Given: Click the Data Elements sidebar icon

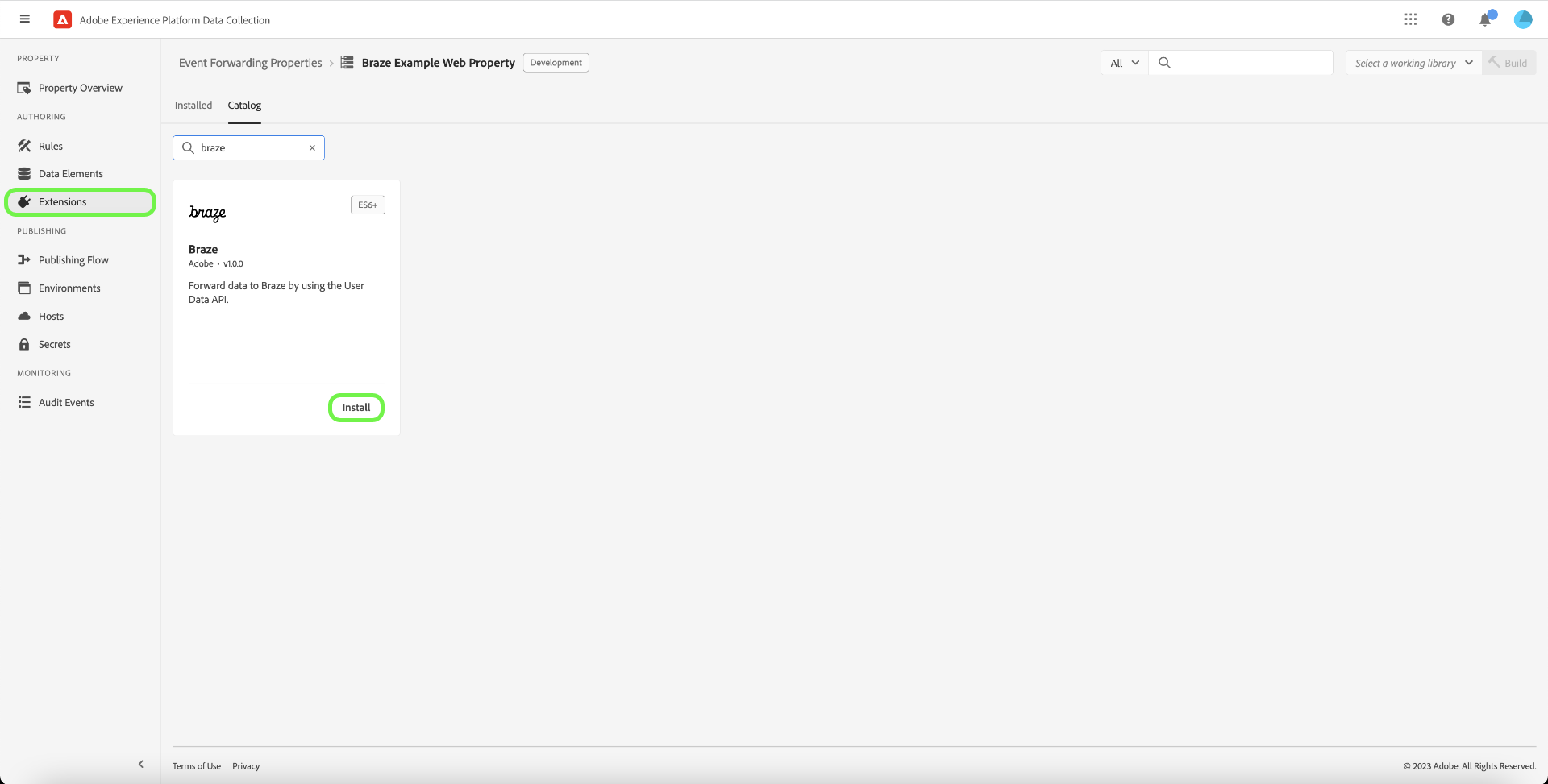Looking at the screenshot, I should tap(24, 174).
